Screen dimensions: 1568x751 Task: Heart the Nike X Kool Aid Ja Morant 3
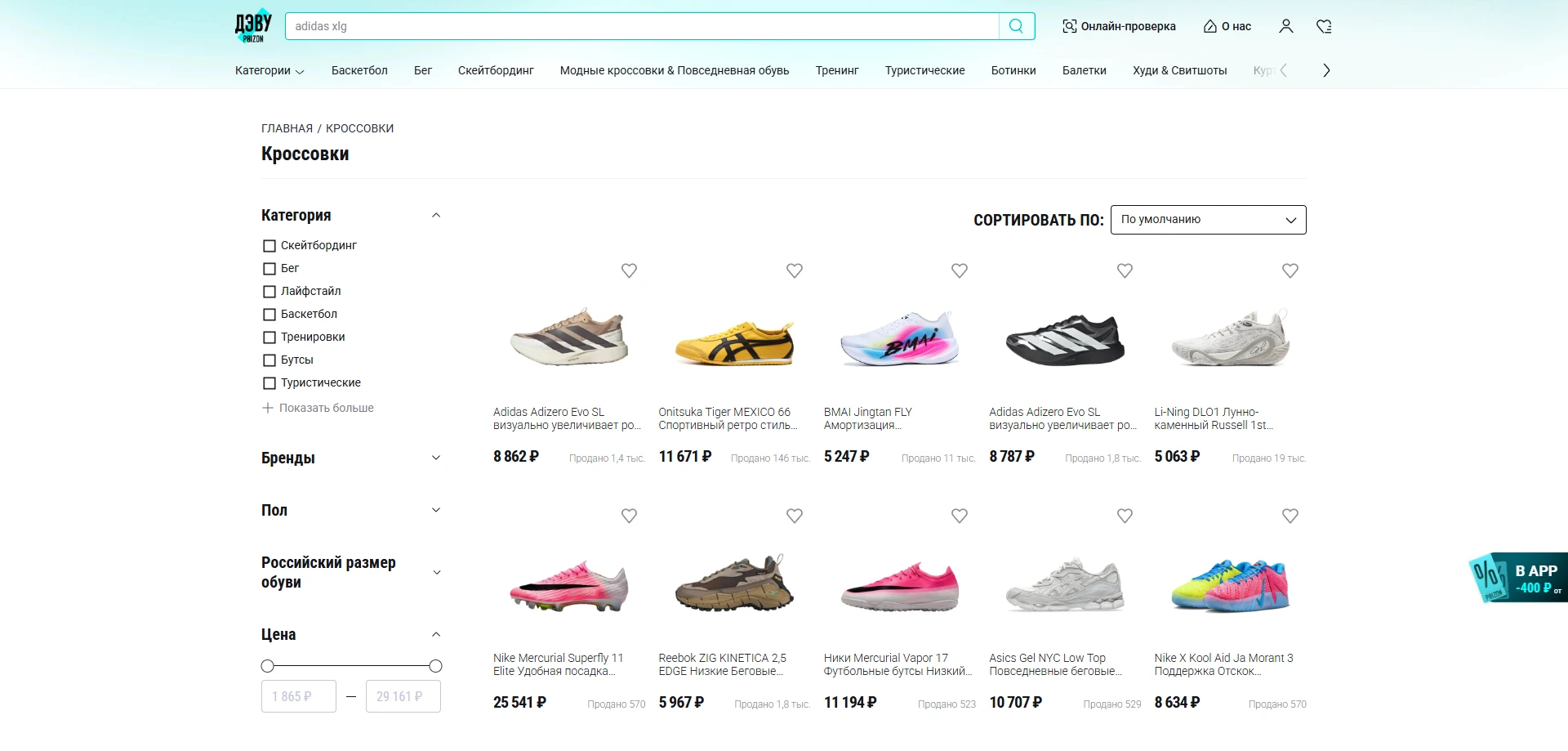tap(1290, 516)
